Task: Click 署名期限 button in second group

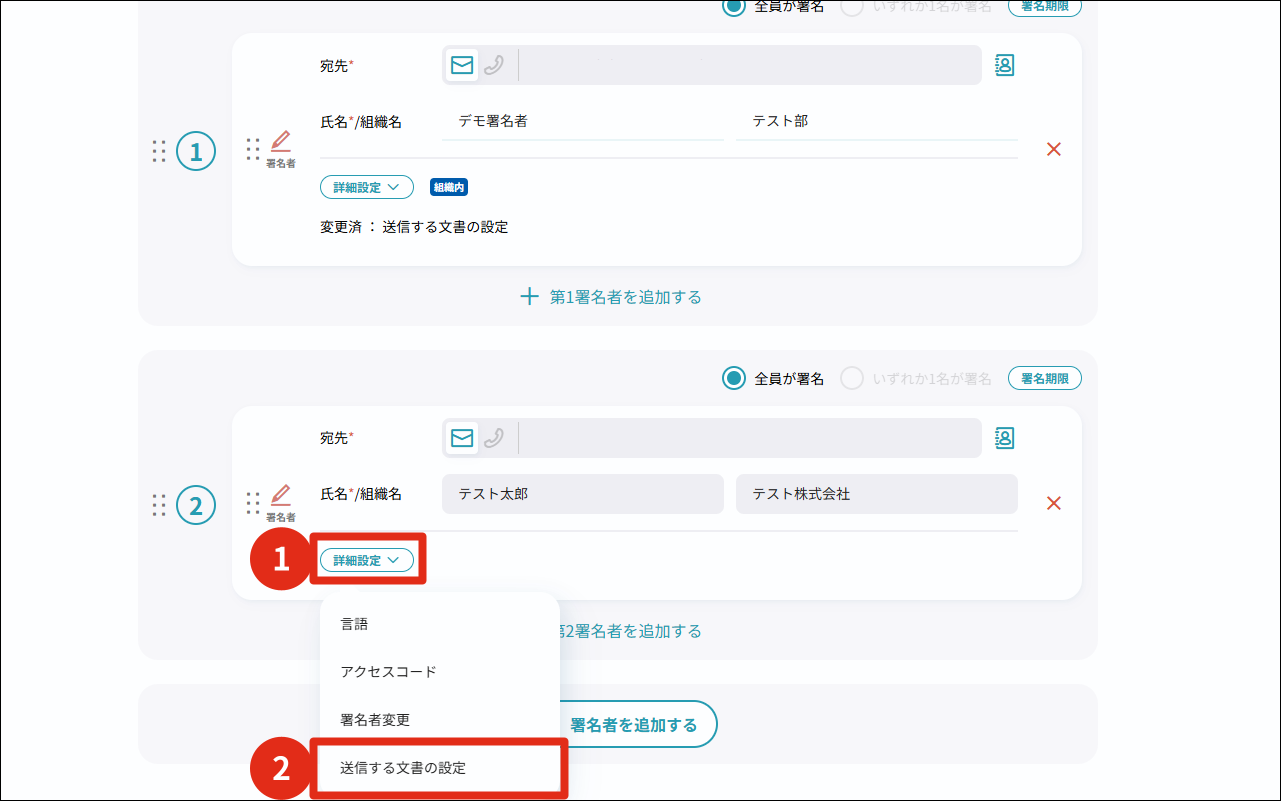Action: click(x=1044, y=379)
